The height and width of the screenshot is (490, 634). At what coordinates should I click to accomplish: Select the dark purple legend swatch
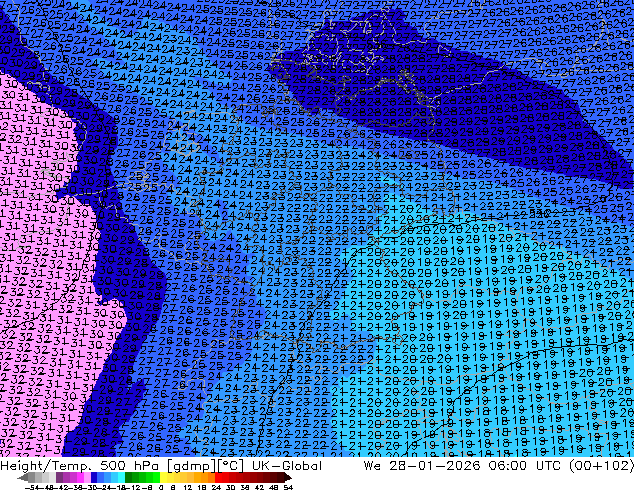(x=59, y=477)
